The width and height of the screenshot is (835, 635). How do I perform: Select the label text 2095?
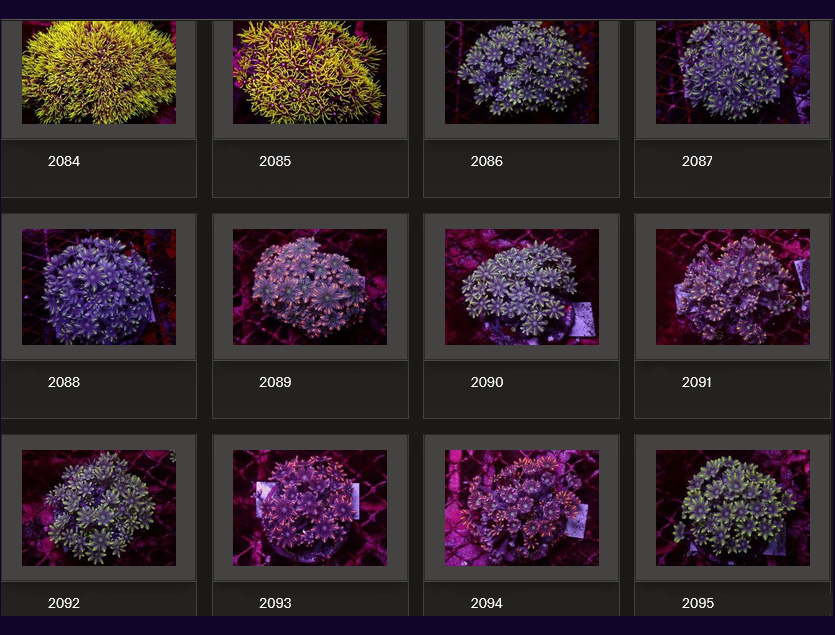pos(698,603)
